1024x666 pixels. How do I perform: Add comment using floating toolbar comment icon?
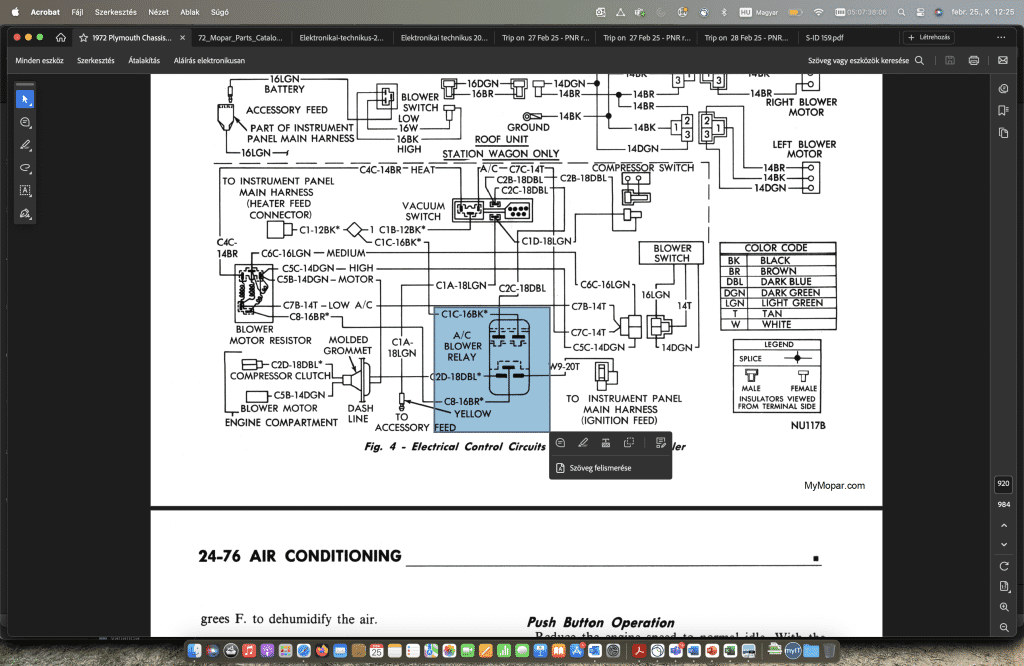pos(560,443)
